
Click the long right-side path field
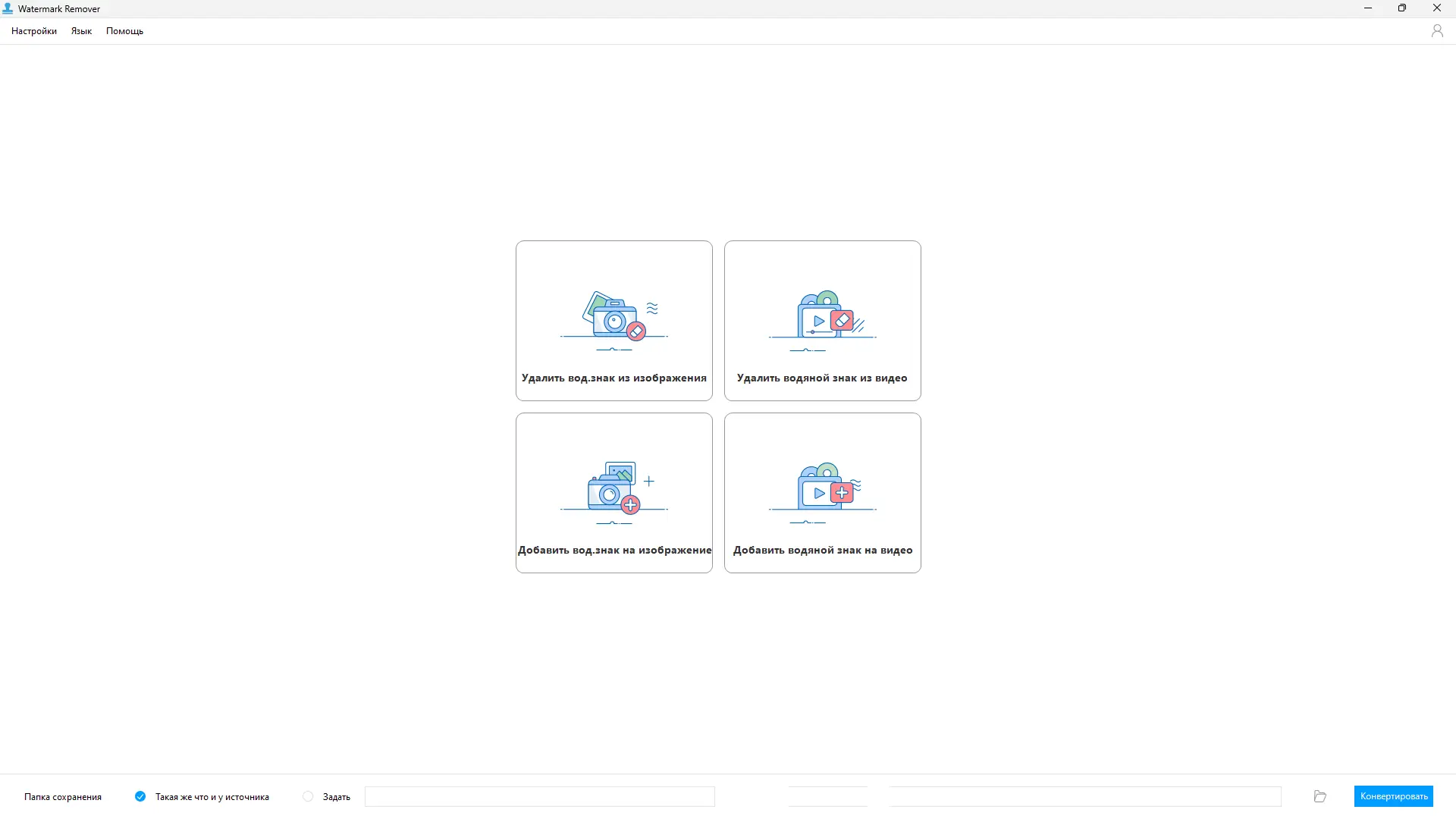coord(1084,796)
